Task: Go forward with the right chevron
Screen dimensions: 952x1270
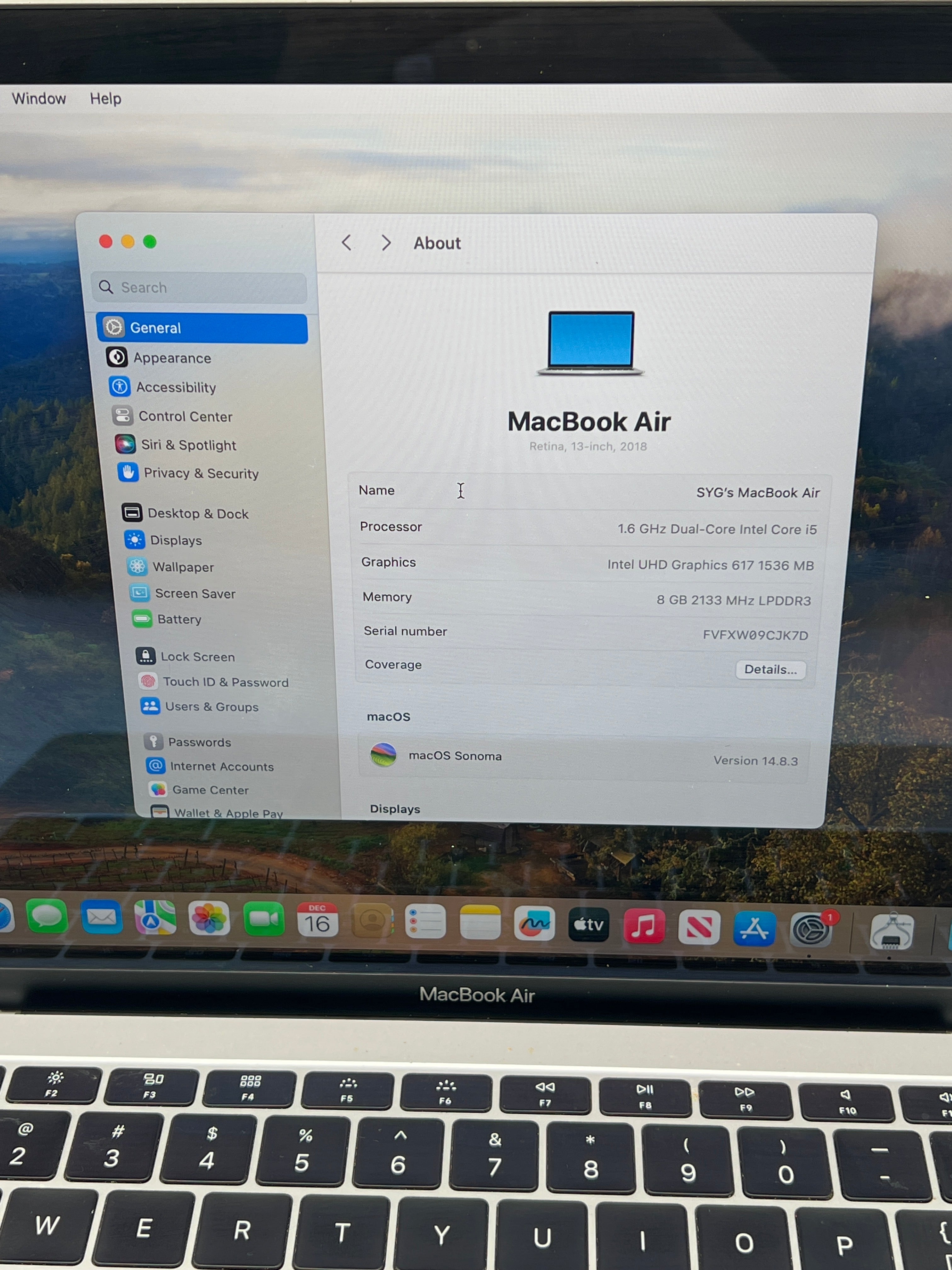Action: point(386,243)
